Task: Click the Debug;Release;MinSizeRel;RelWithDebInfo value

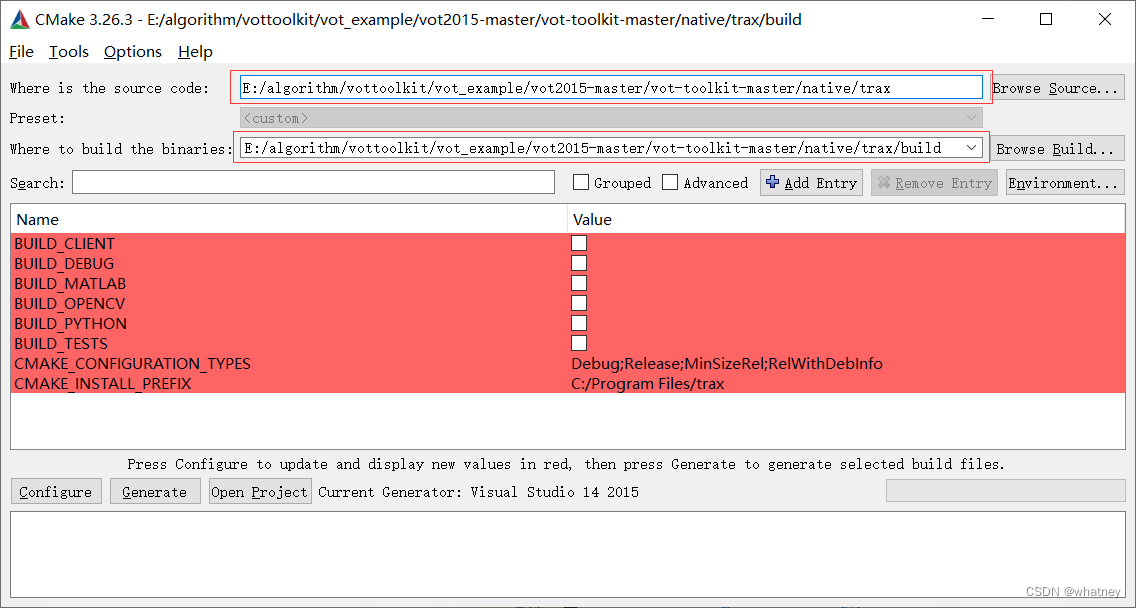Action: click(x=727, y=363)
